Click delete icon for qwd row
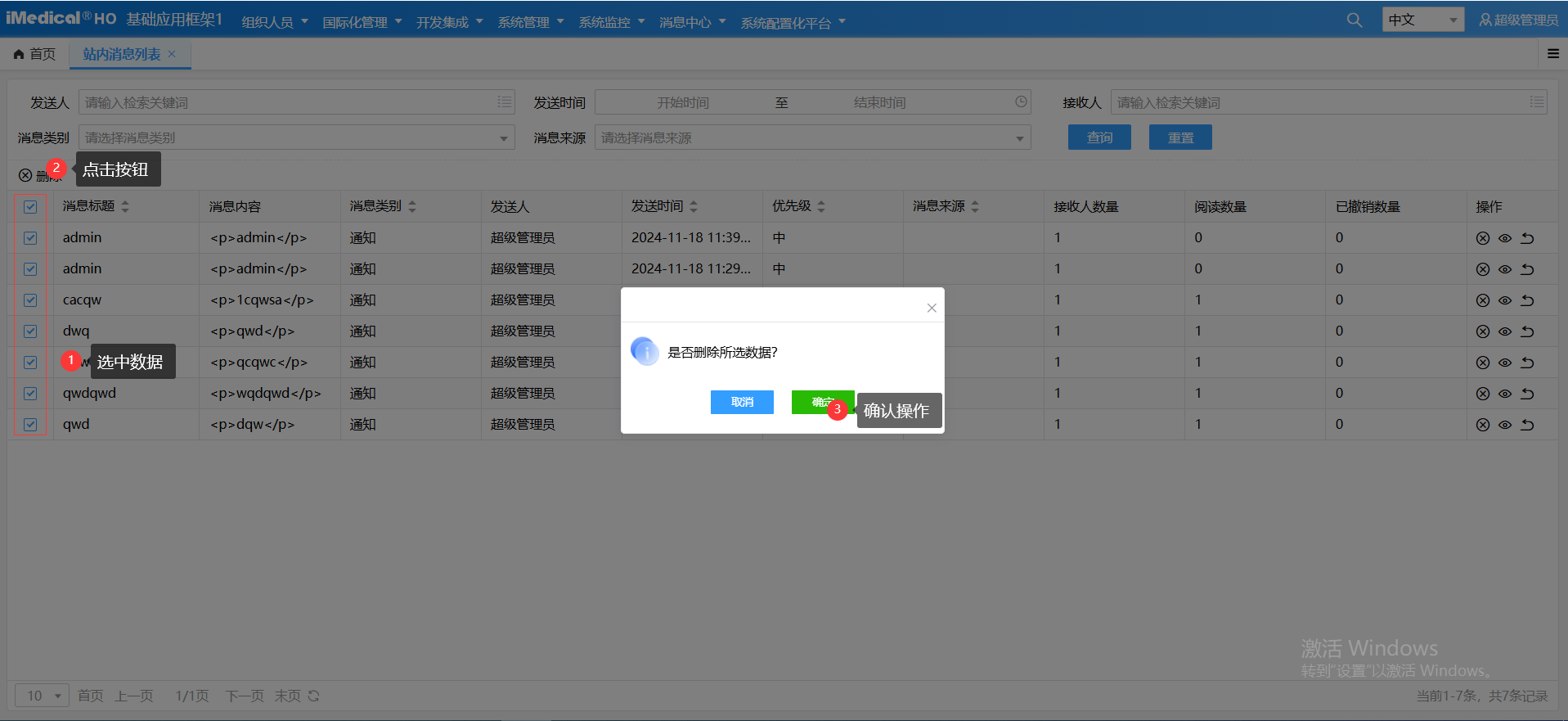1568x721 pixels. click(1483, 425)
